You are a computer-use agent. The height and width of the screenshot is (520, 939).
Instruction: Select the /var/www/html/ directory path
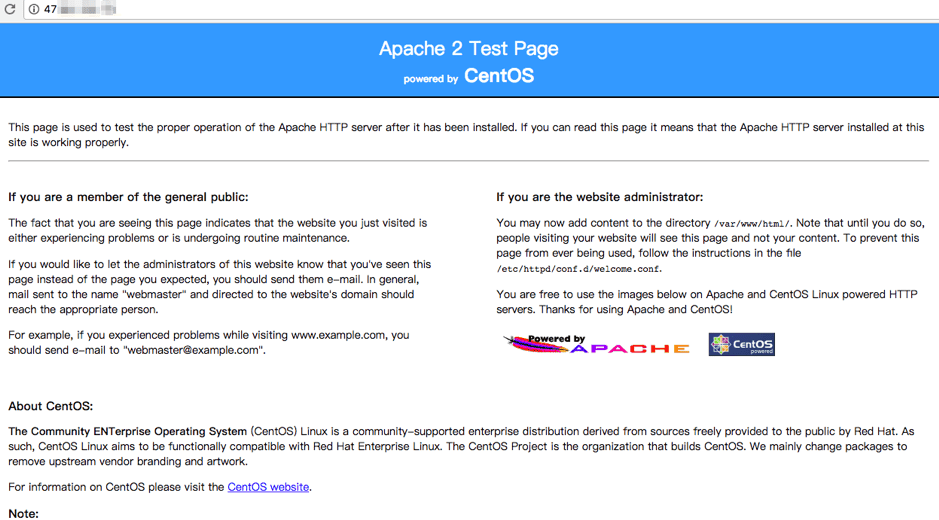(752, 224)
